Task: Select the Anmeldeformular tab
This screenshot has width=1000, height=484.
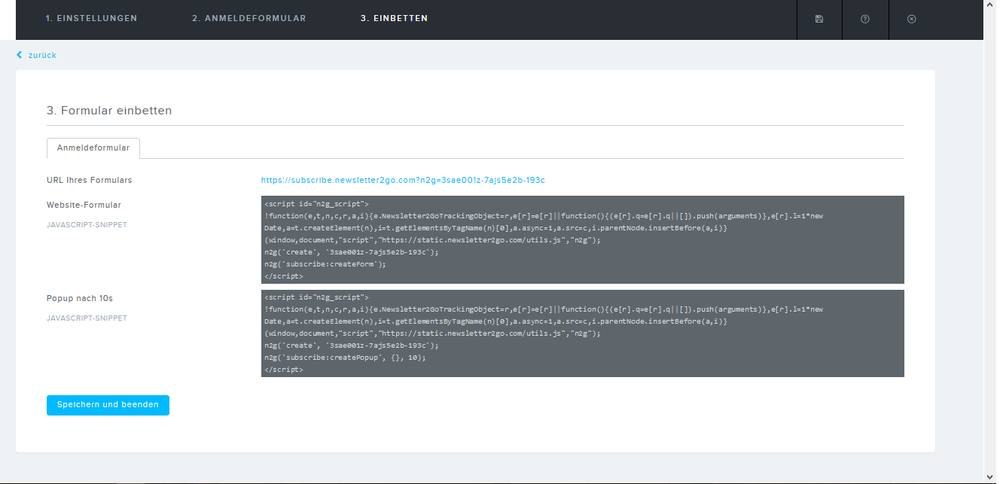Action: 93,148
